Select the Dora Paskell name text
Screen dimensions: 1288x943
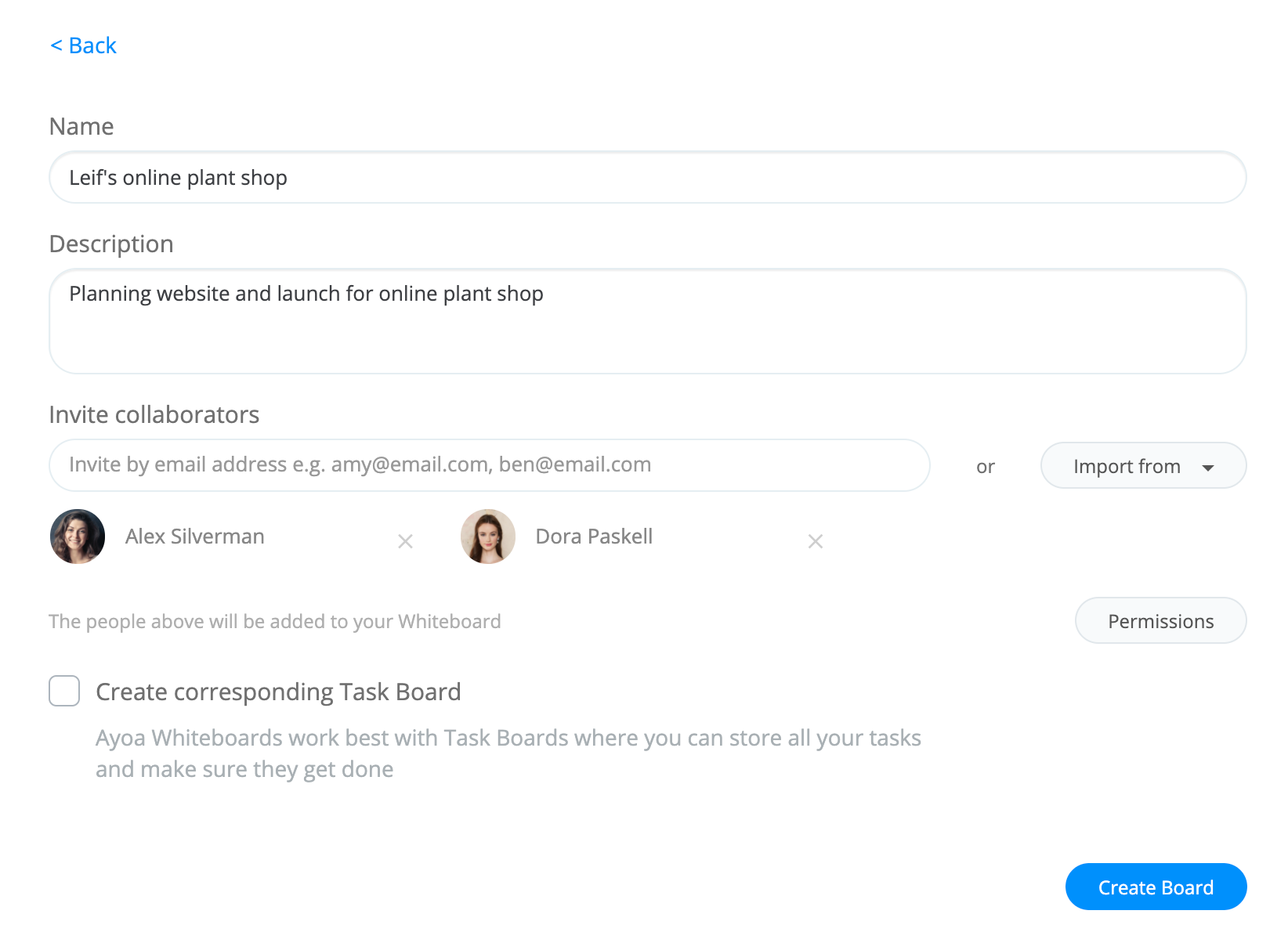594,537
